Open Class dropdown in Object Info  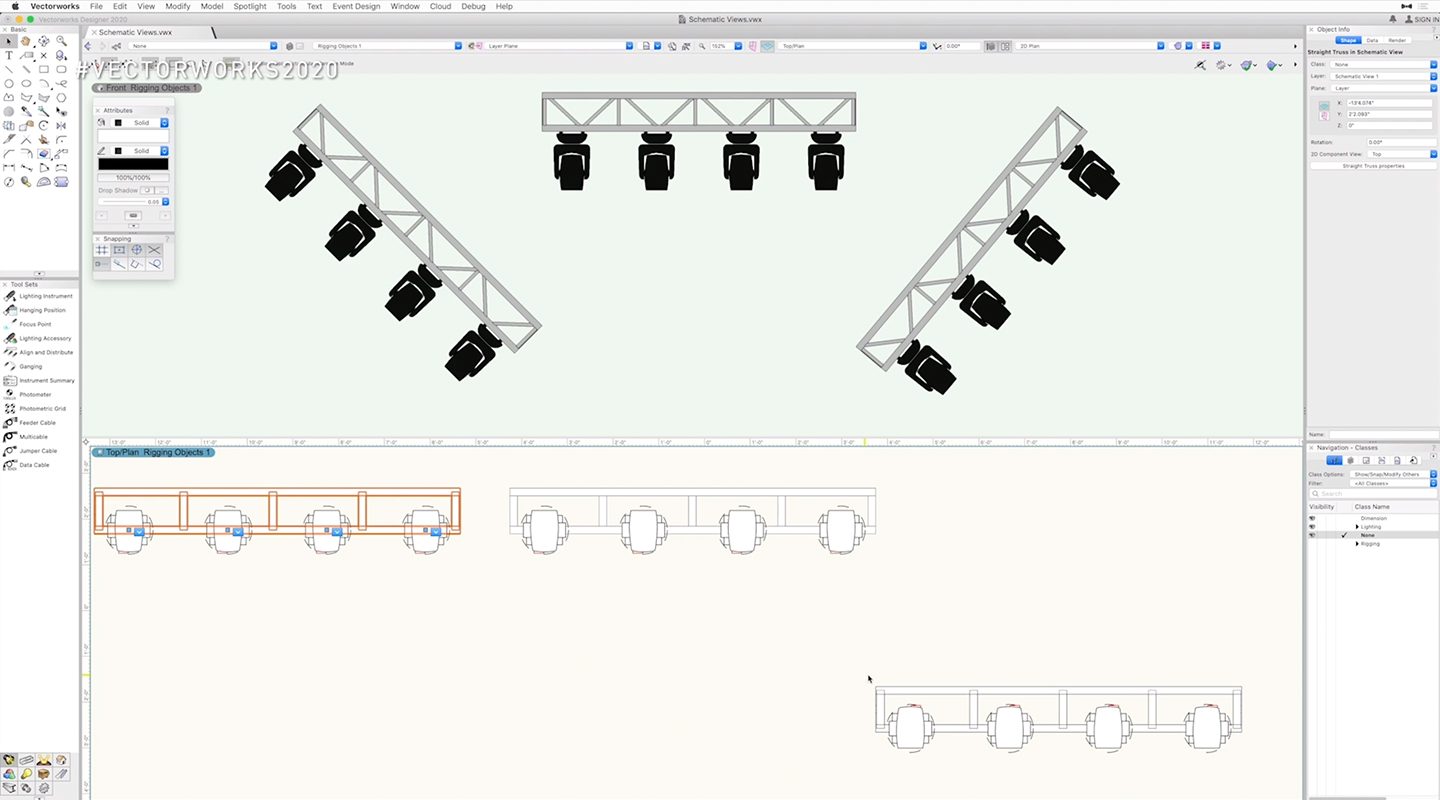[1384, 64]
